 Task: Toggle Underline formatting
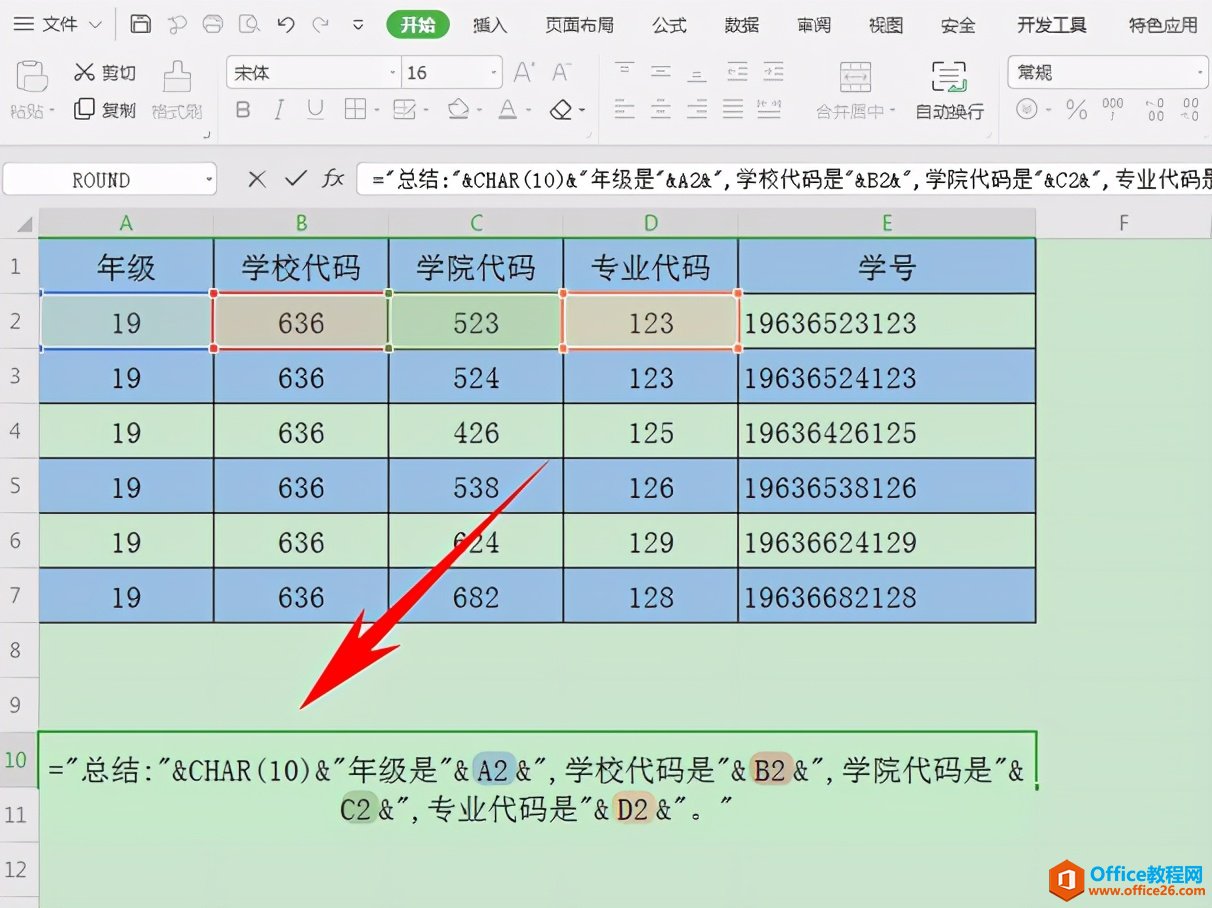point(315,110)
